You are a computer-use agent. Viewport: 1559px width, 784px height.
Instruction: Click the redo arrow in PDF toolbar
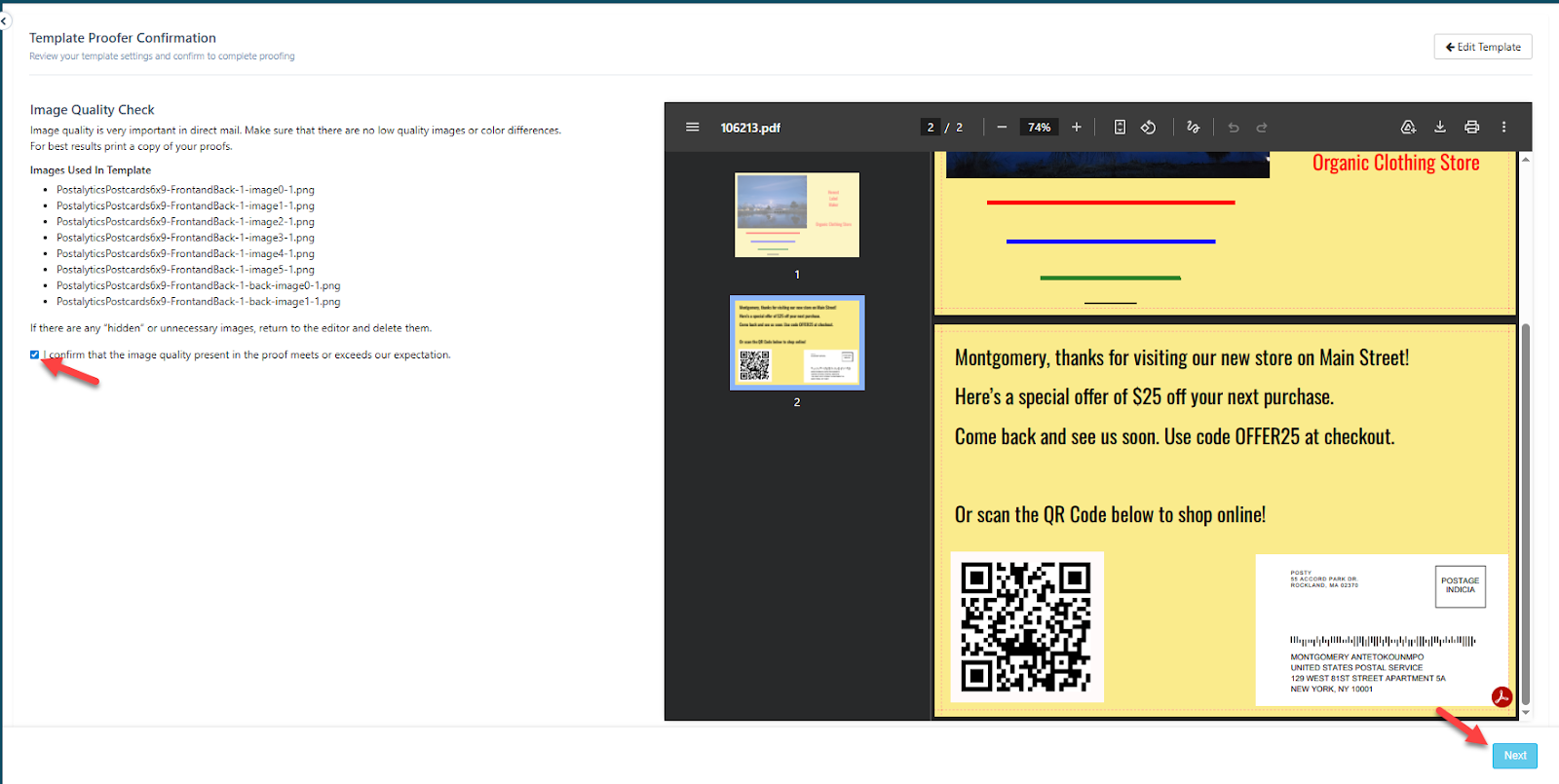(x=1262, y=128)
